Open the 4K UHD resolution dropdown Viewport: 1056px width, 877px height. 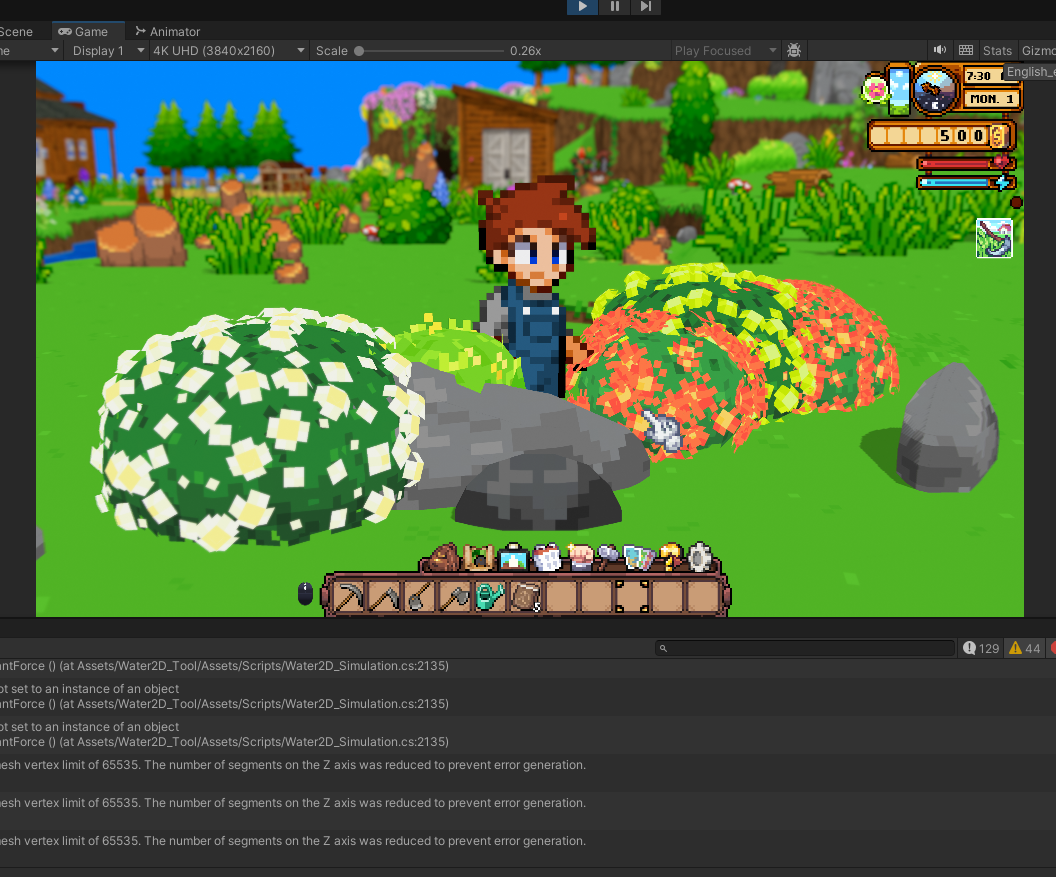(x=228, y=50)
